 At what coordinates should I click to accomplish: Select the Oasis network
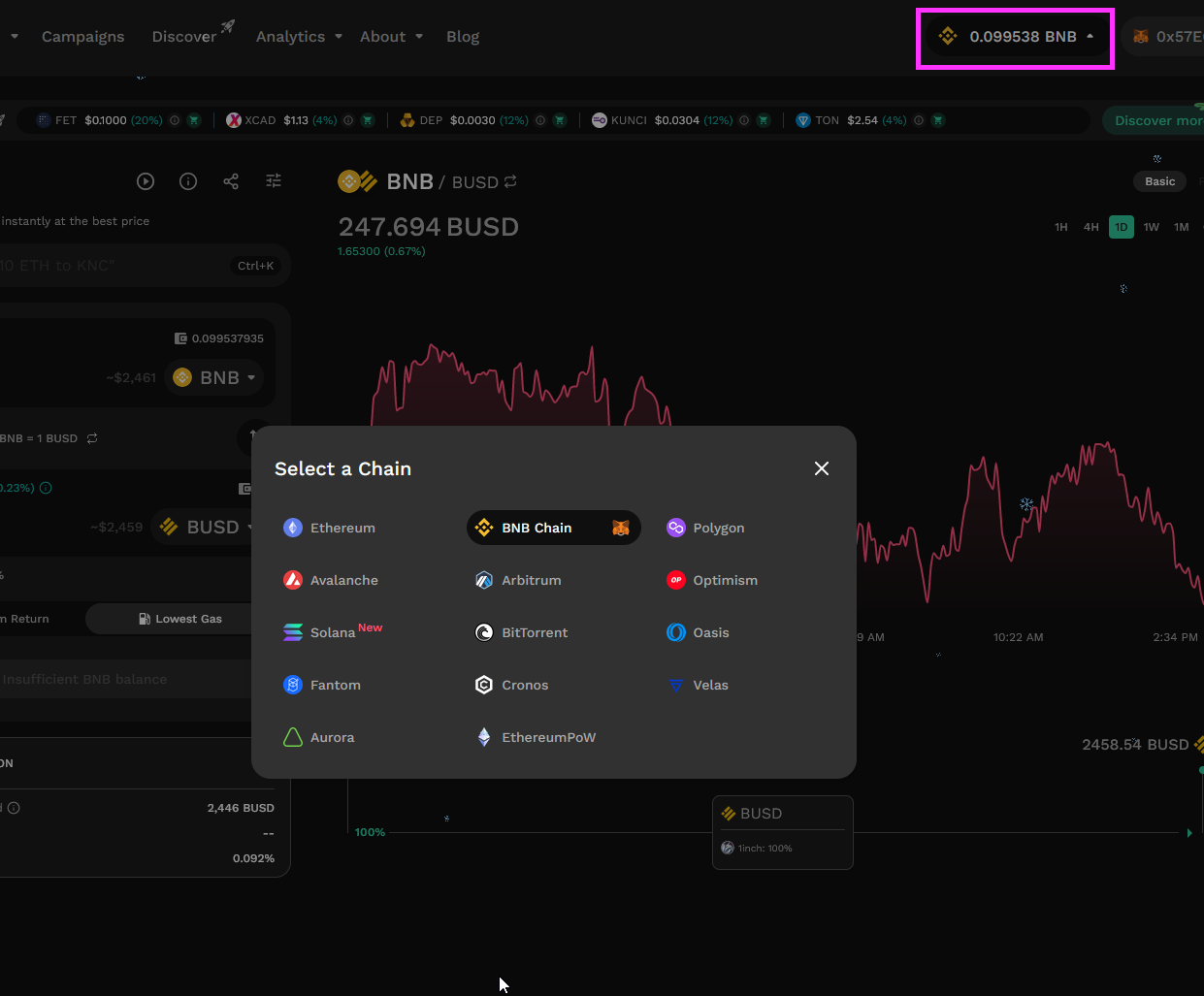699,632
